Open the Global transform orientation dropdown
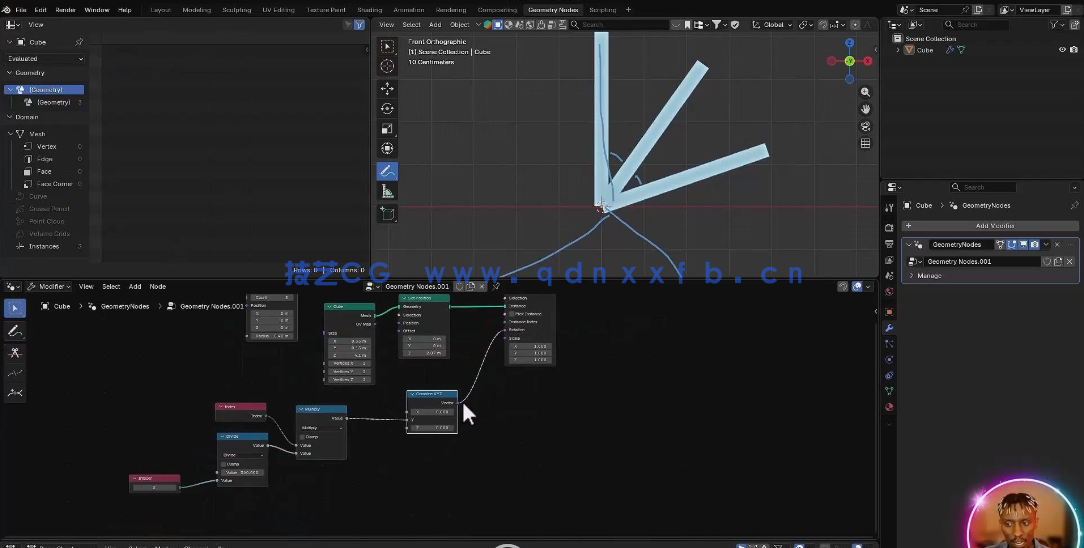 773,24
